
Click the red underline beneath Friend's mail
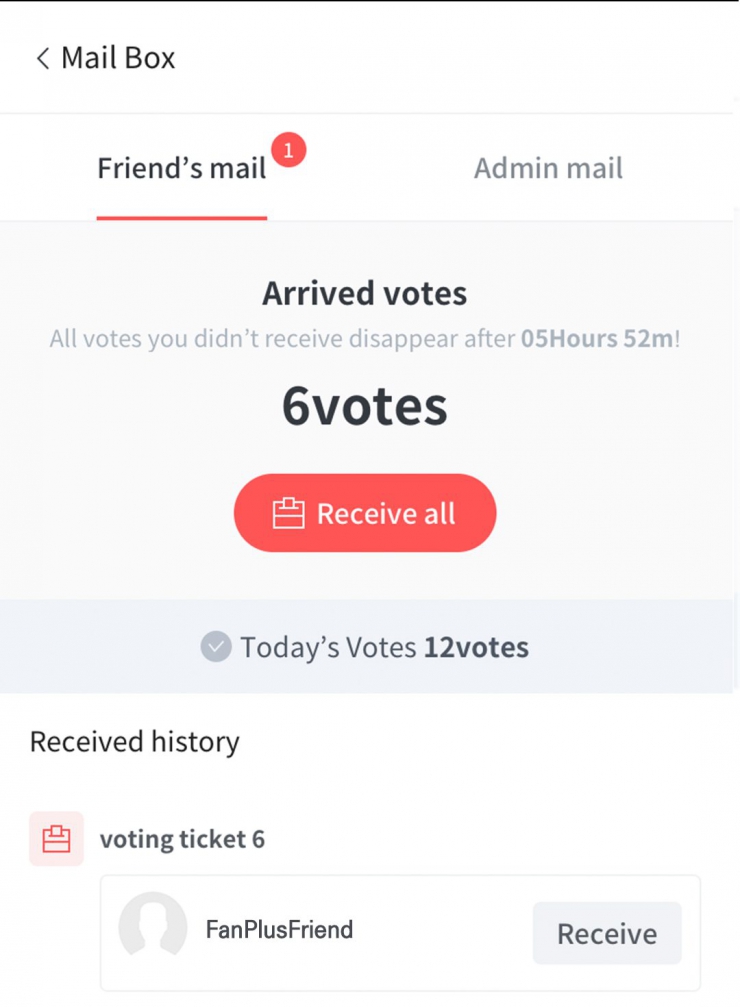(x=181, y=217)
